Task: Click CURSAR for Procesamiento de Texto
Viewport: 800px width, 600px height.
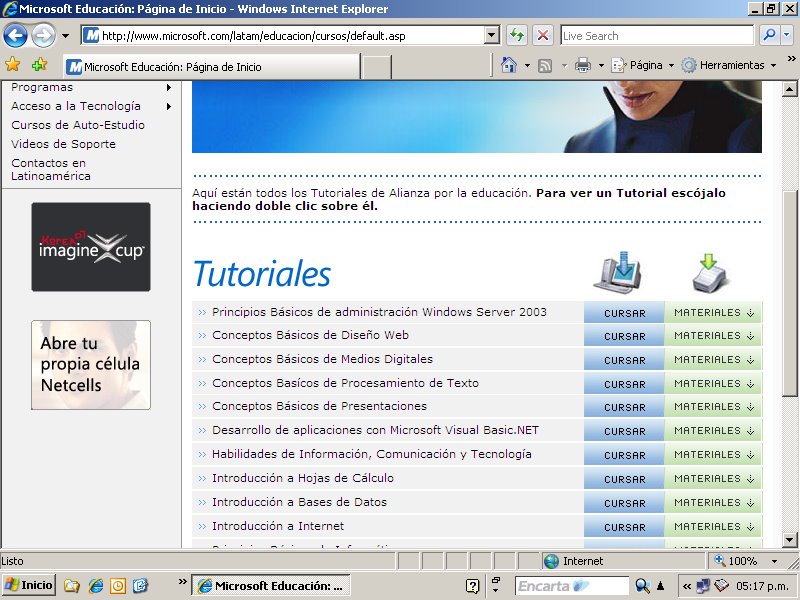Action: pos(624,384)
